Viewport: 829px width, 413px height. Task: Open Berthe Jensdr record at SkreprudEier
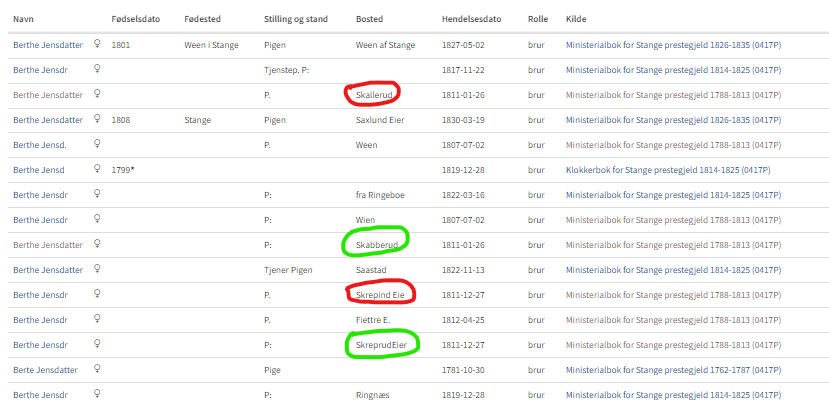[x=41, y=345]
